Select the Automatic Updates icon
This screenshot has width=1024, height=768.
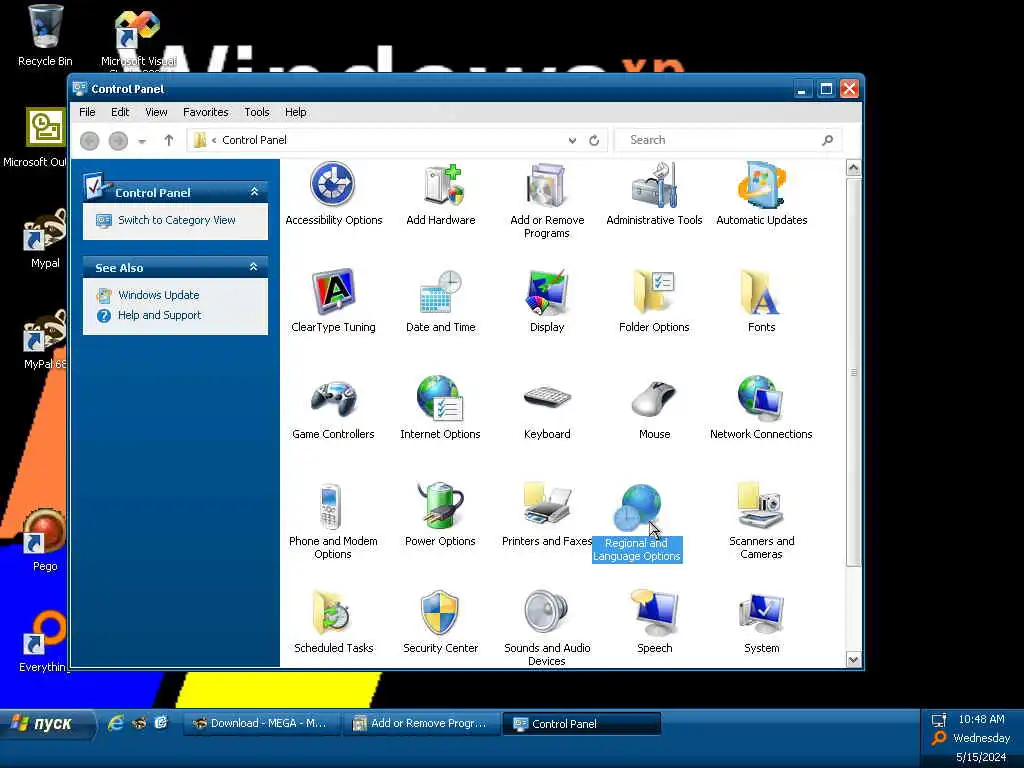pyautogui.click(x=761, y=194)
